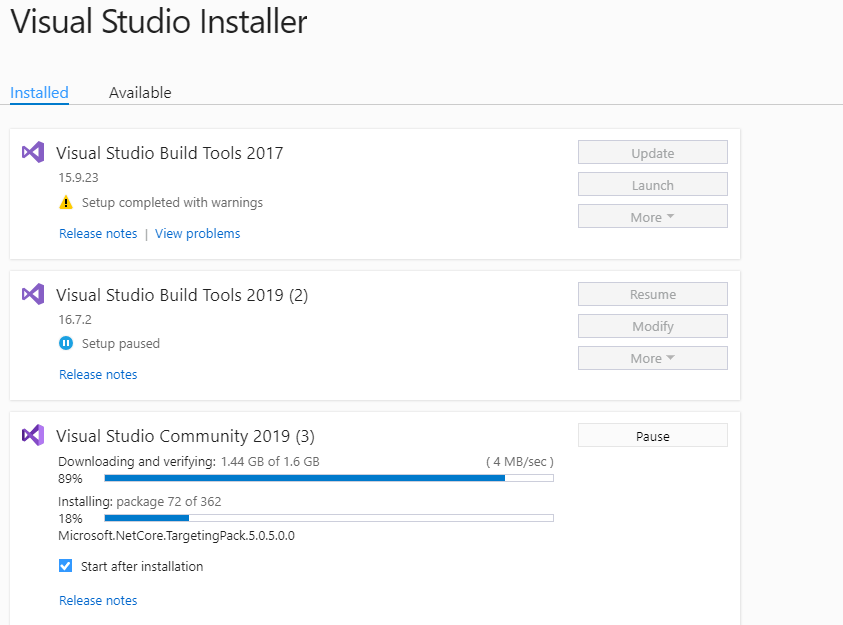Switch to the Available tab
The image size is (843, 625).
[140, 92]
